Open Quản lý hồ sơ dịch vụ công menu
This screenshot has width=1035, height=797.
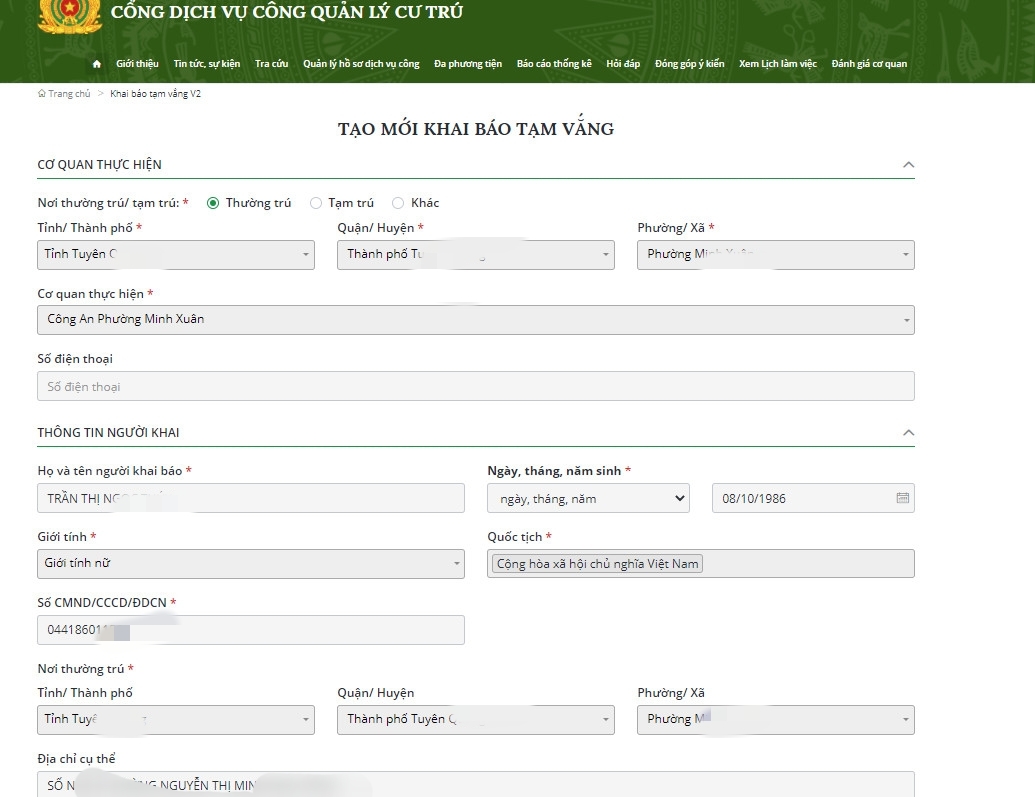click(361, 64)
